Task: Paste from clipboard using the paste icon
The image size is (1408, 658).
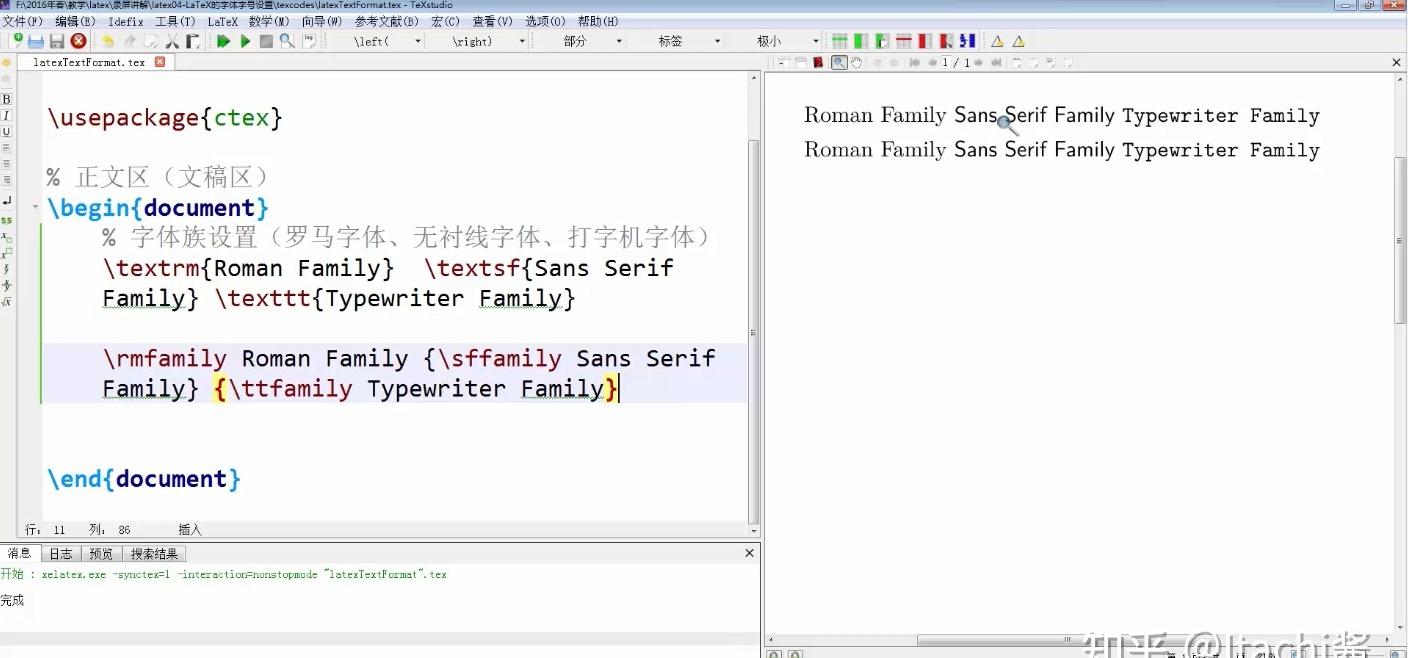Action: [x=193, y=41]
